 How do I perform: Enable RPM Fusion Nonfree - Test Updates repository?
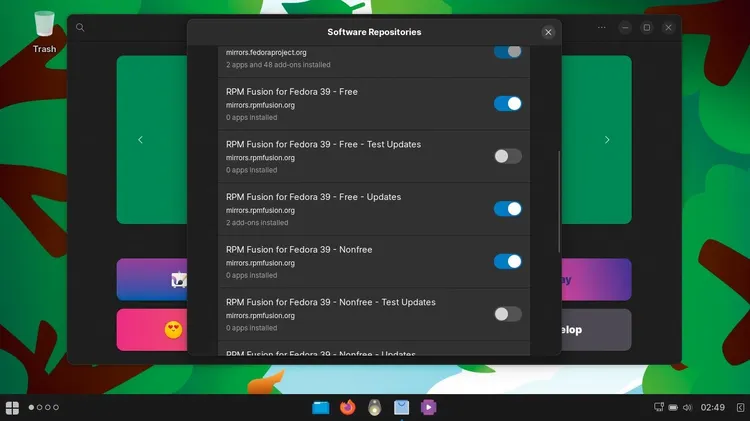point(507,314)
